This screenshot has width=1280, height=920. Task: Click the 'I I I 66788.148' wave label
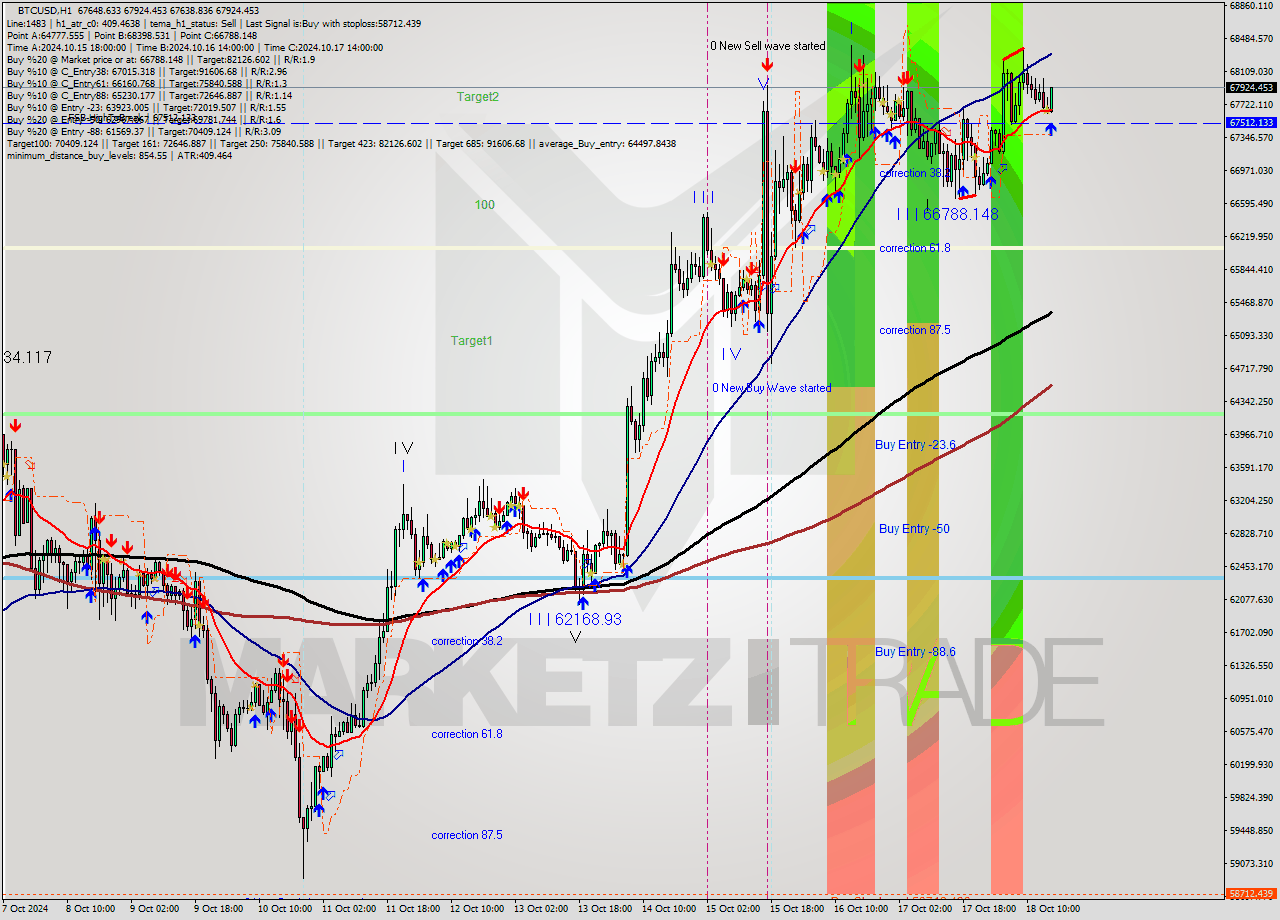pyautogui.click(x=947, y=214)
